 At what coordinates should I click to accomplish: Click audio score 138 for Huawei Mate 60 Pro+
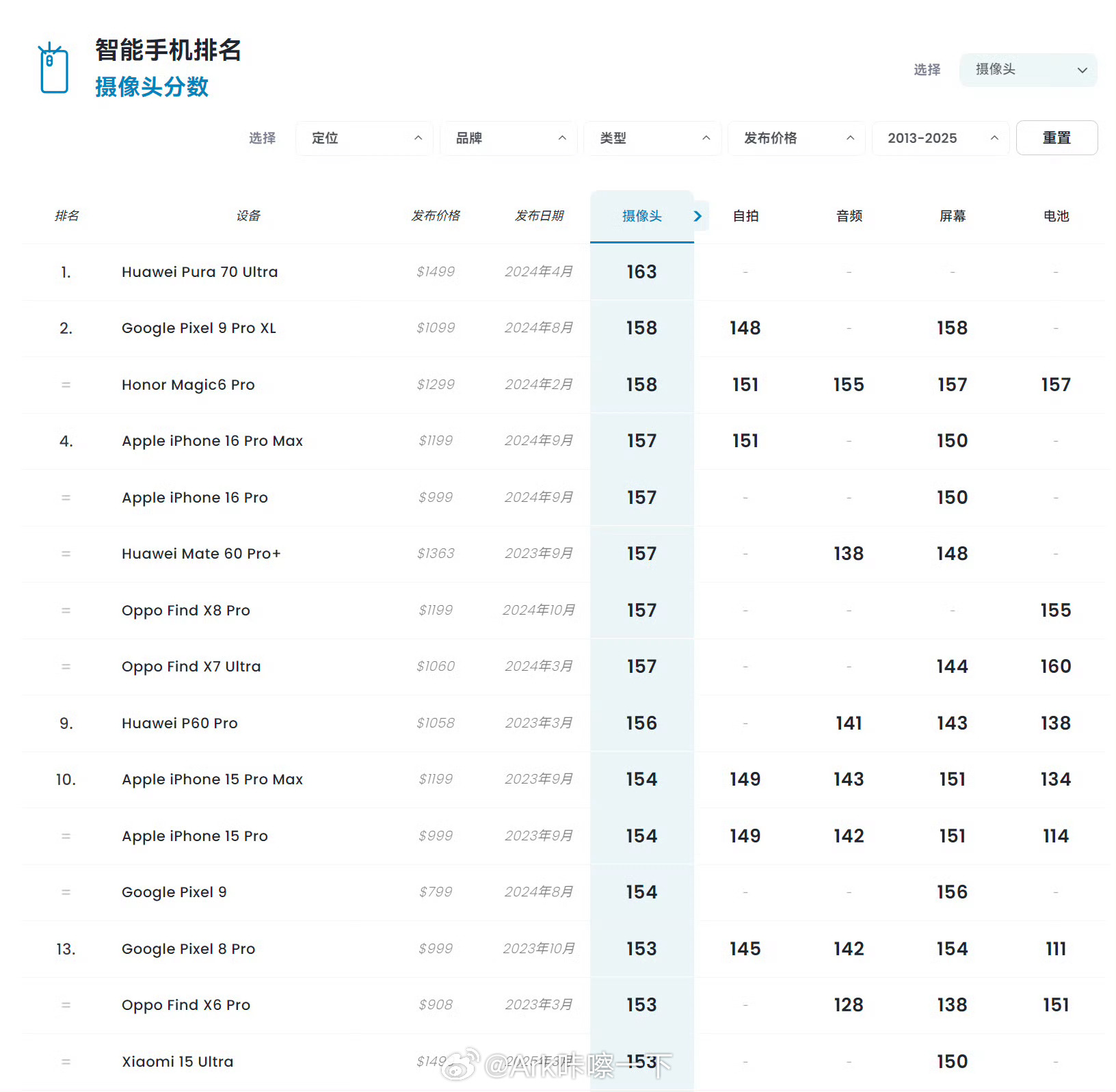[x=849, y=554]
